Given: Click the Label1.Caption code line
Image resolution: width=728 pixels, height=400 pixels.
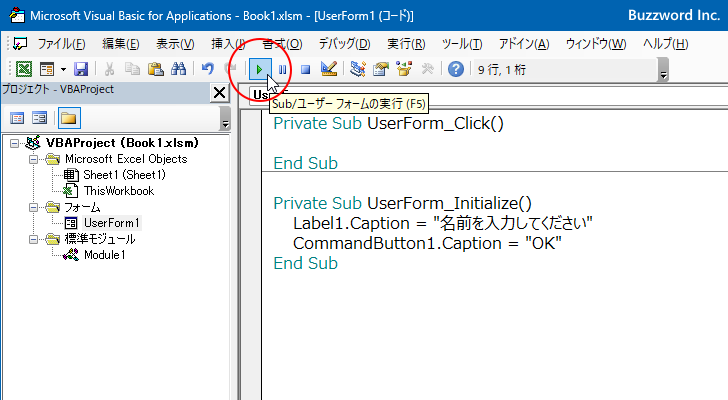Looking at the screenshot, I should coord(442,223).
